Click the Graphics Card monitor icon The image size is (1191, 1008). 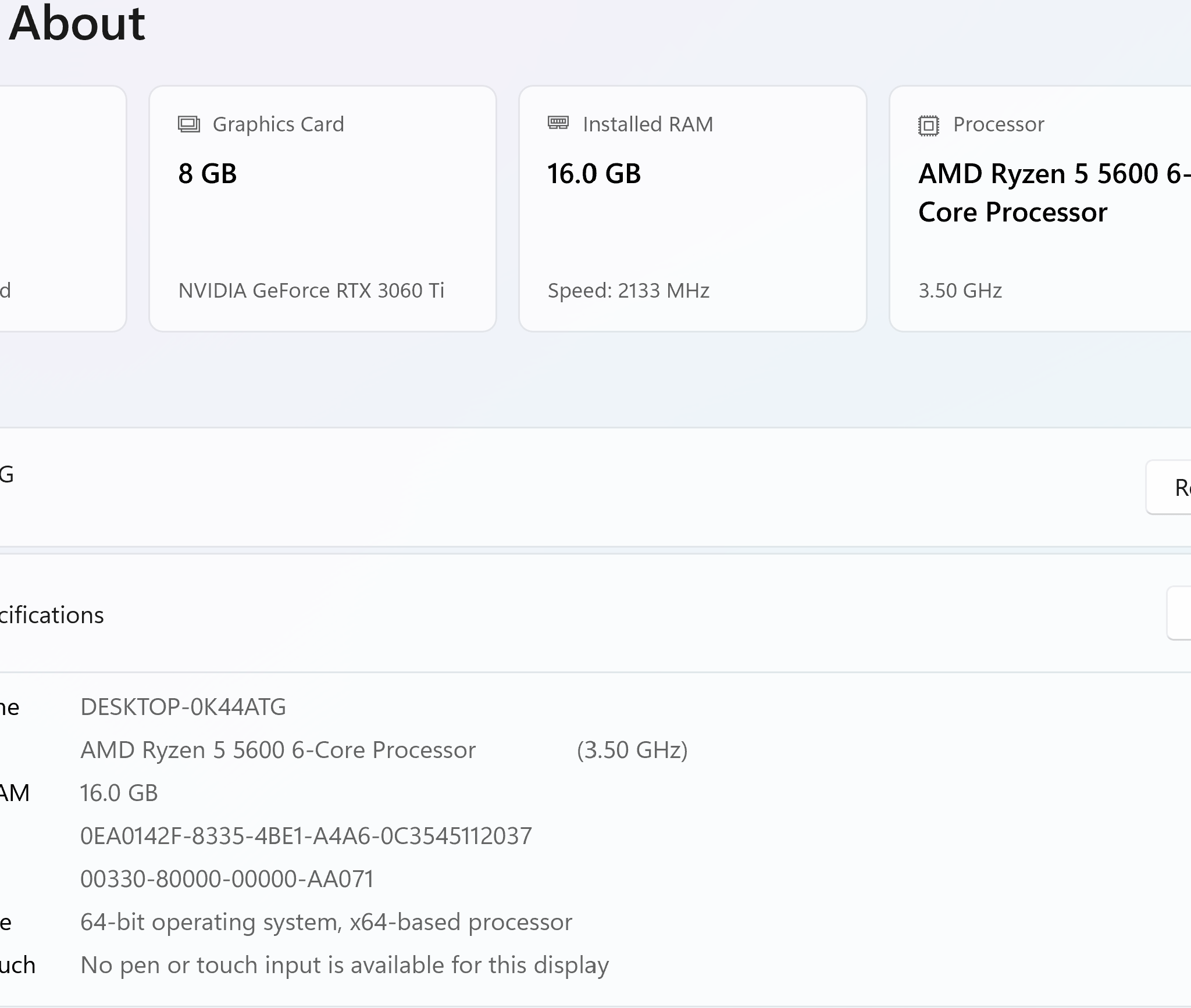[x=189, y=124]
